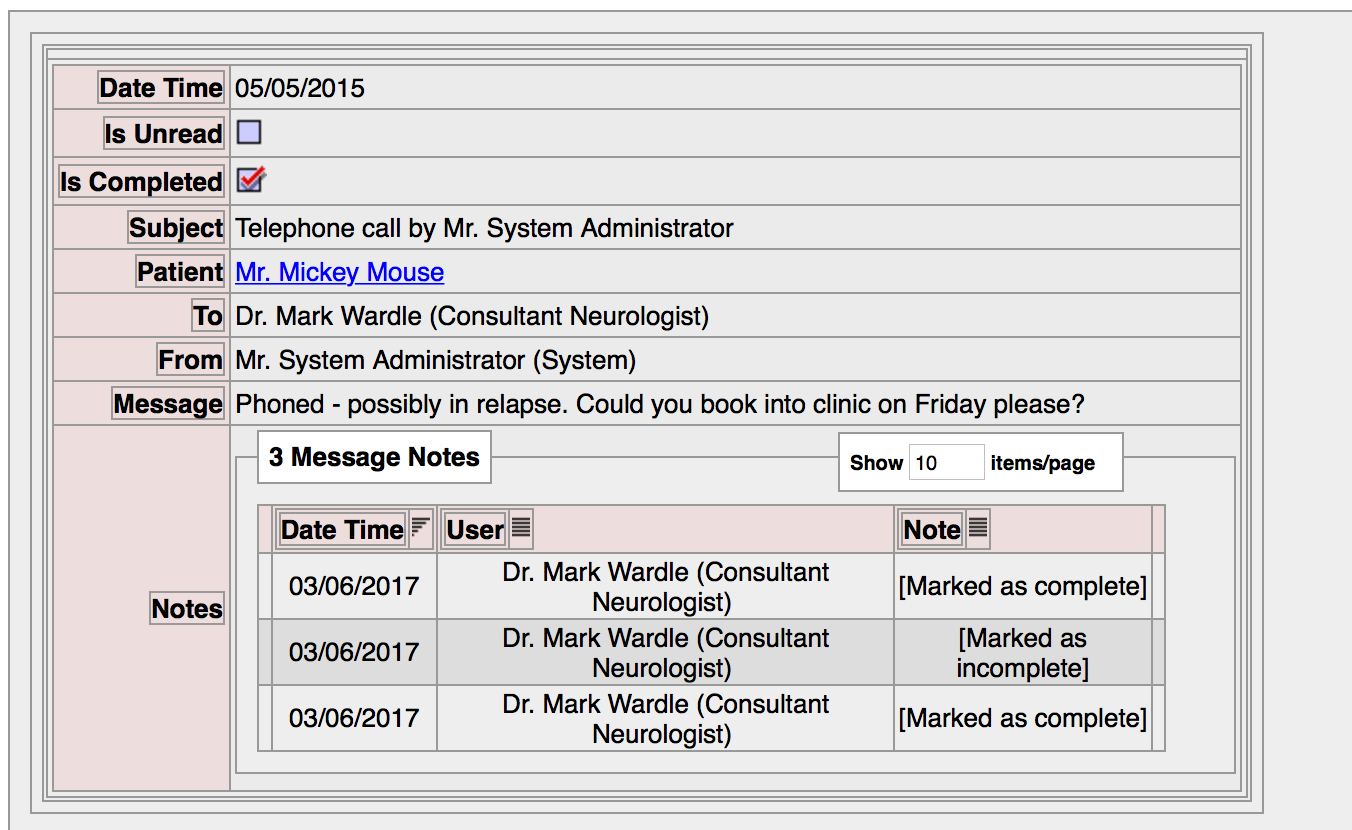Select the first note row marked as complete
This screenshot has width=1352, height=830.
coord(1022,586)
